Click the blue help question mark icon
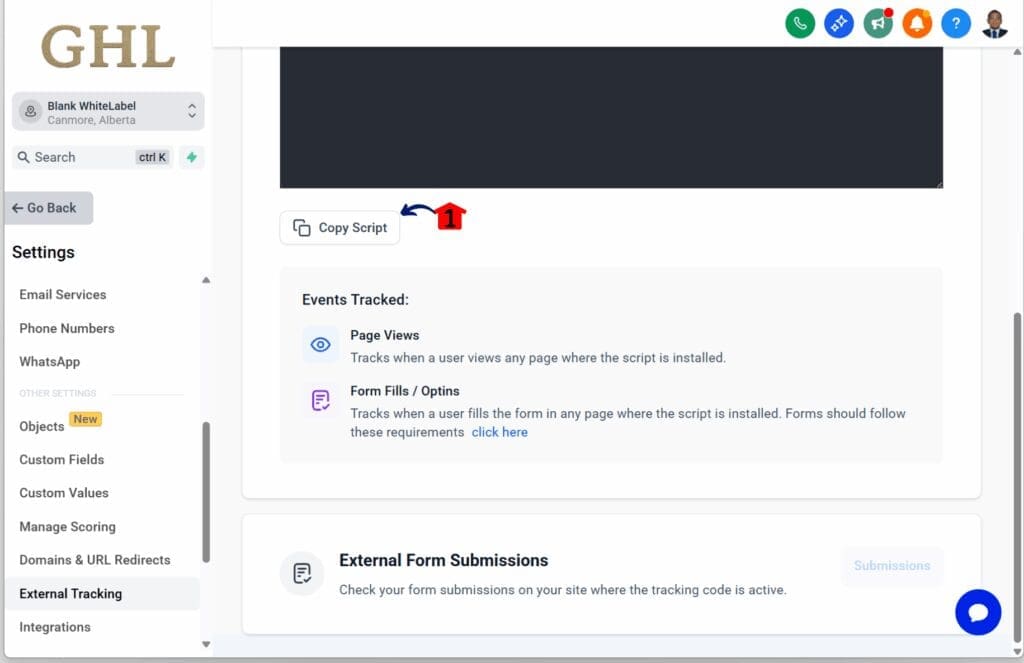This screenshot has width=1024, height=663. (956, 23)
